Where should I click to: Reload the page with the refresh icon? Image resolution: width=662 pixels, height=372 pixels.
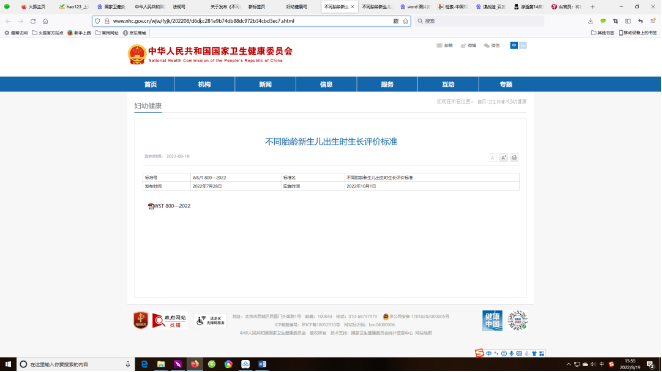(33, 21)
